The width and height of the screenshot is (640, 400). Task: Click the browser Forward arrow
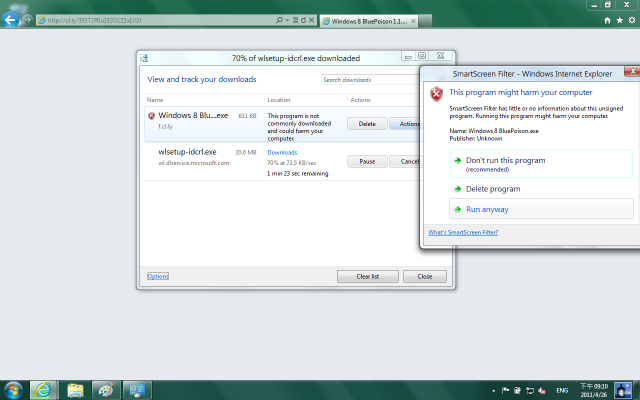click(27, 20)
